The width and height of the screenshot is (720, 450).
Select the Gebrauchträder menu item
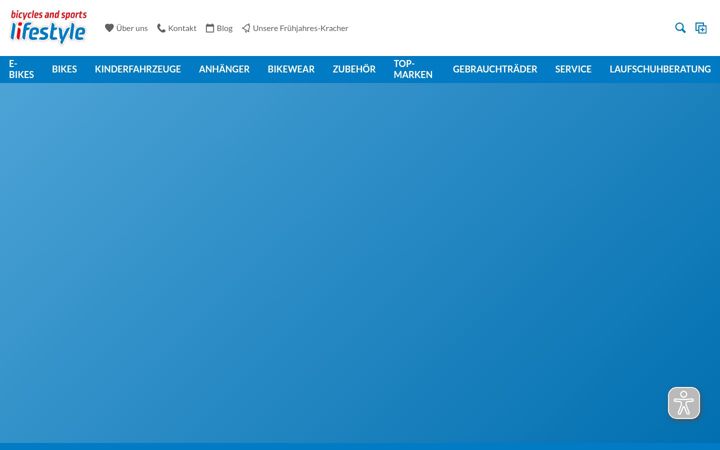pyautogui.click(x=495, y=69)
